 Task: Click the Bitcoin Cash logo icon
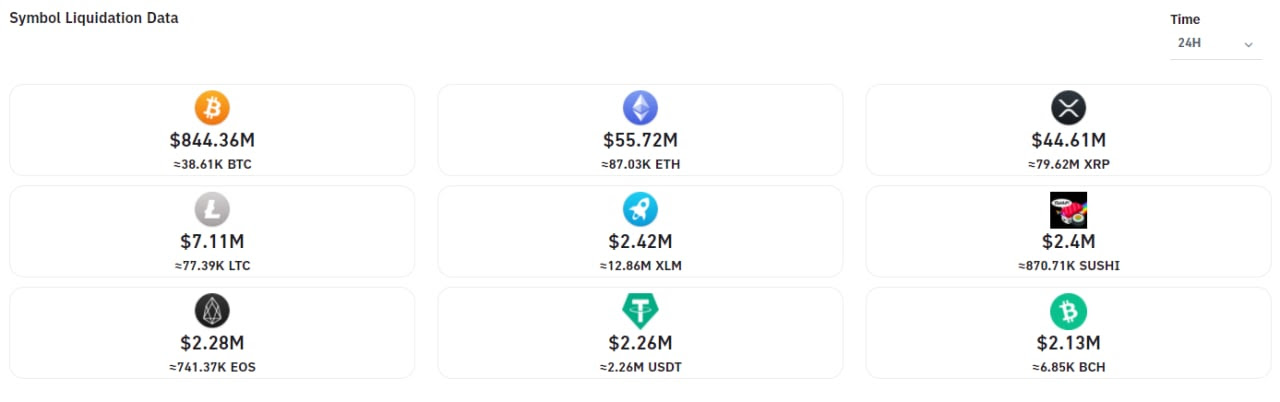coord(1068,311)
